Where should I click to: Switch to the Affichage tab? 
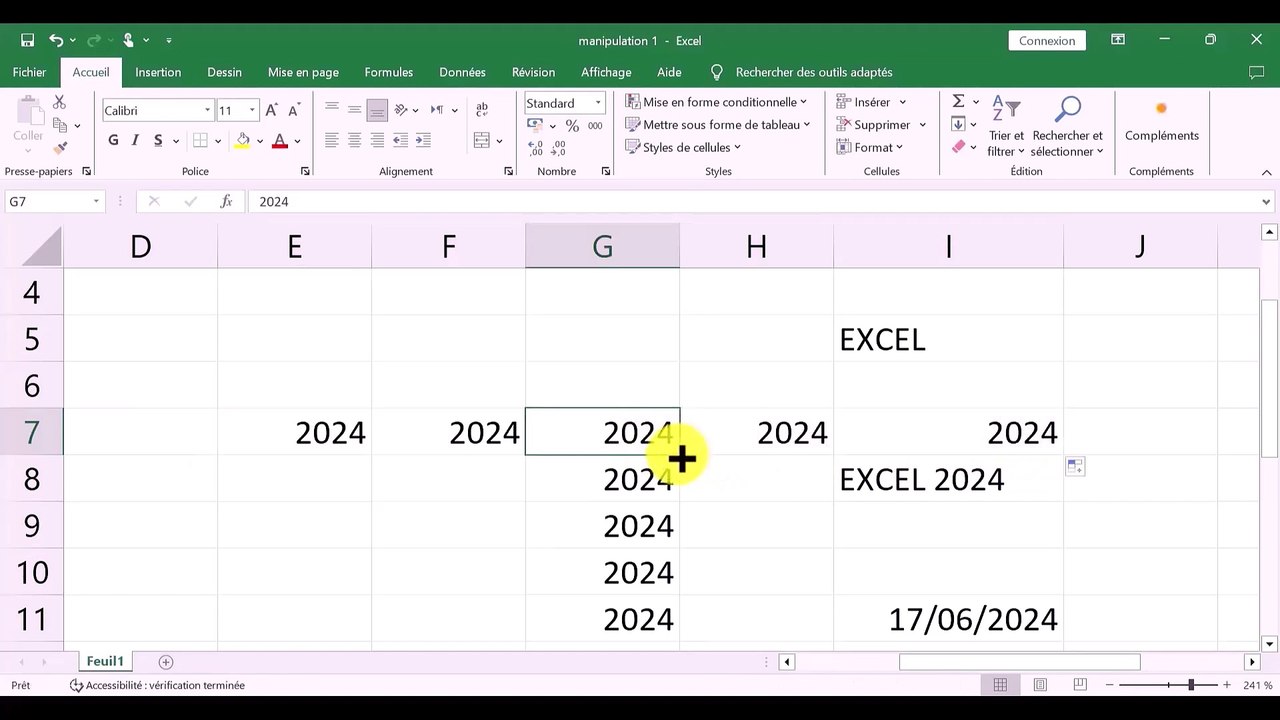606,72
